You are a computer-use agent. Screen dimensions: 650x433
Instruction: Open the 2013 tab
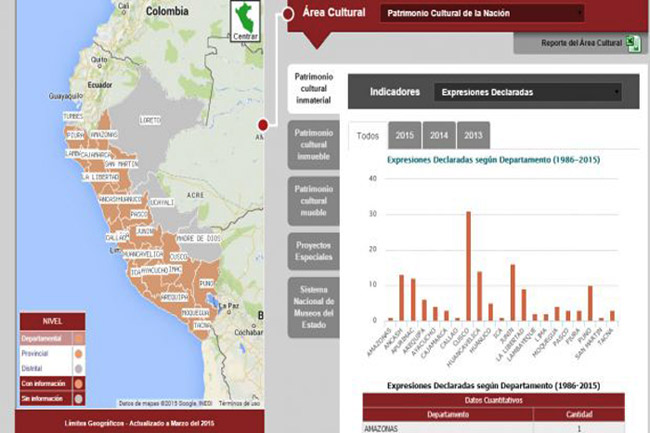473,135
